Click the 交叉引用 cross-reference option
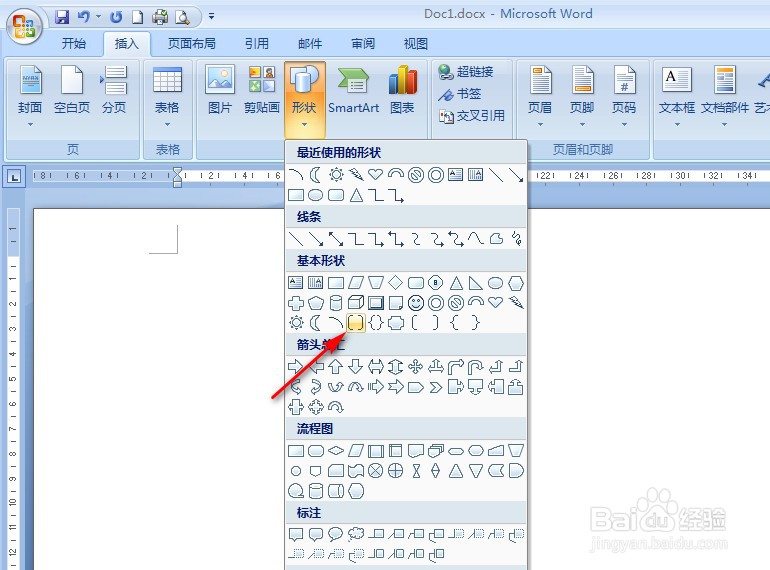This screenshot has height=570, width=770. click(471, 116)
